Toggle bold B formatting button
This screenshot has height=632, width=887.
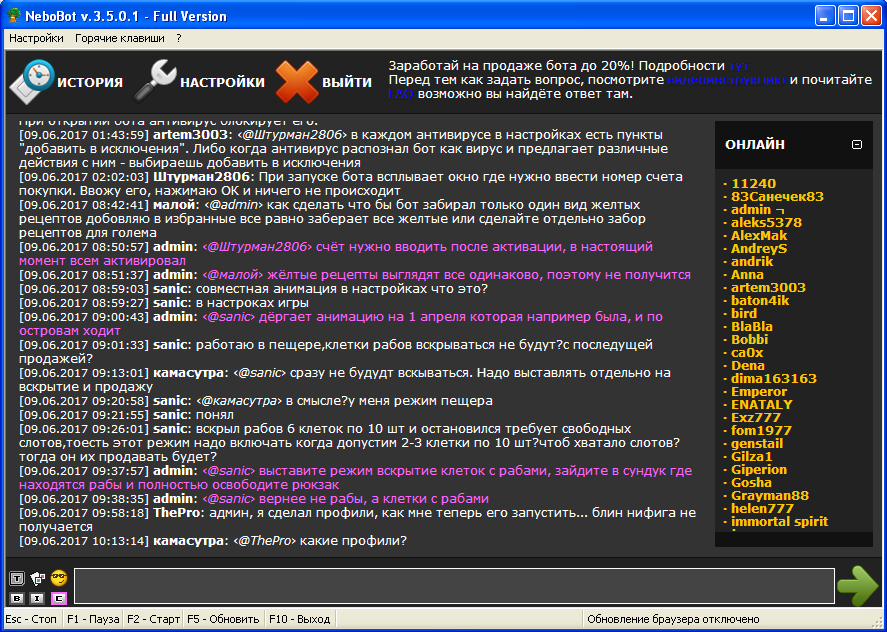pyautogui.click(x=16, y=598)
